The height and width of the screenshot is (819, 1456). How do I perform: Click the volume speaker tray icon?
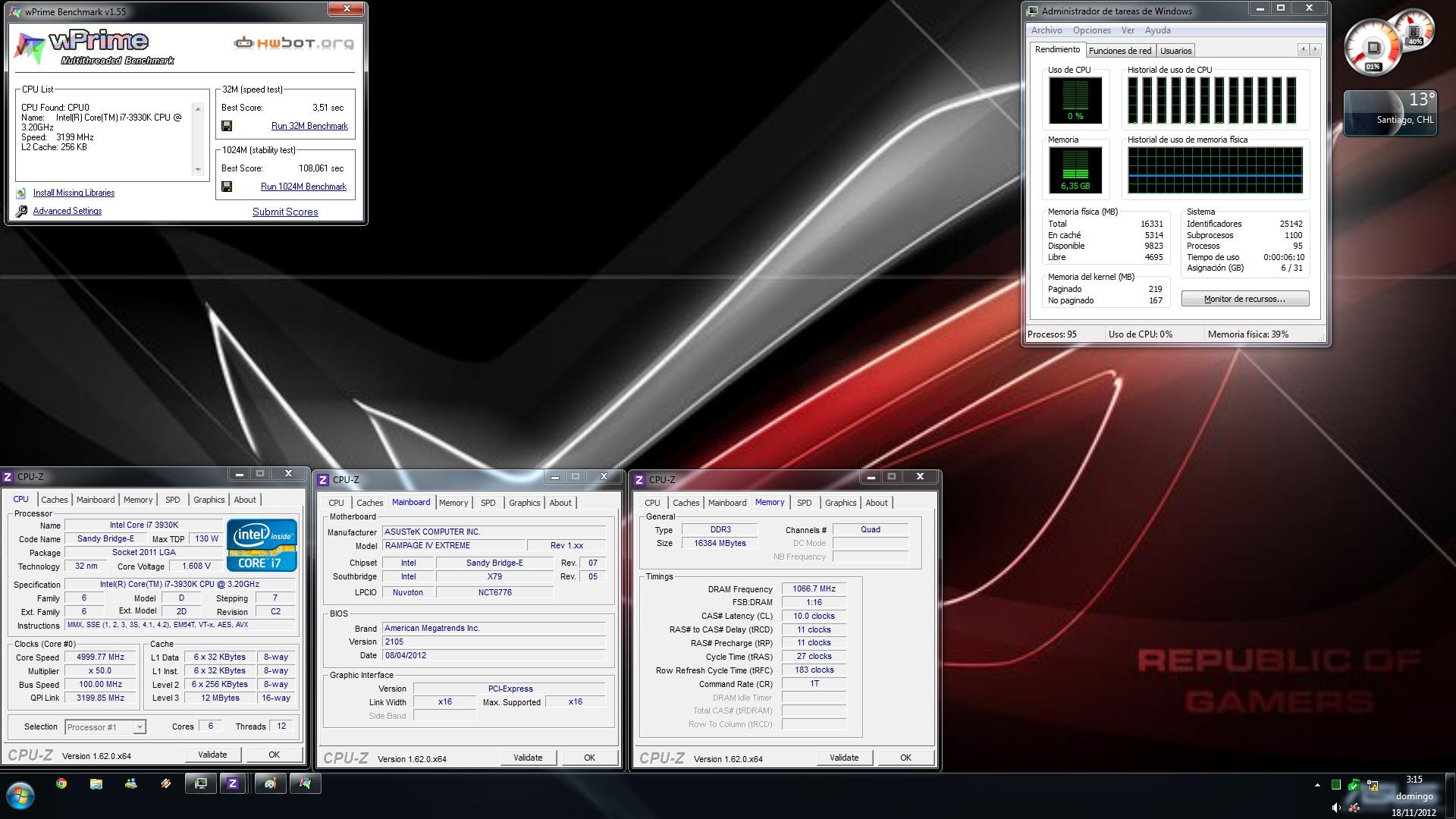tap(1336, 808)
